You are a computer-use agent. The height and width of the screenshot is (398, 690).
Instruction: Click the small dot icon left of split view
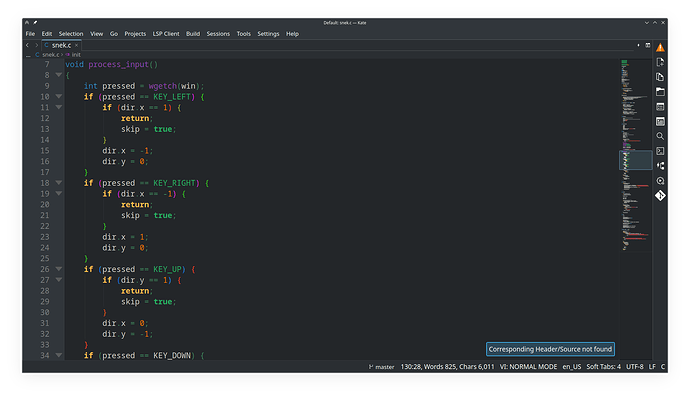(638, 45)
